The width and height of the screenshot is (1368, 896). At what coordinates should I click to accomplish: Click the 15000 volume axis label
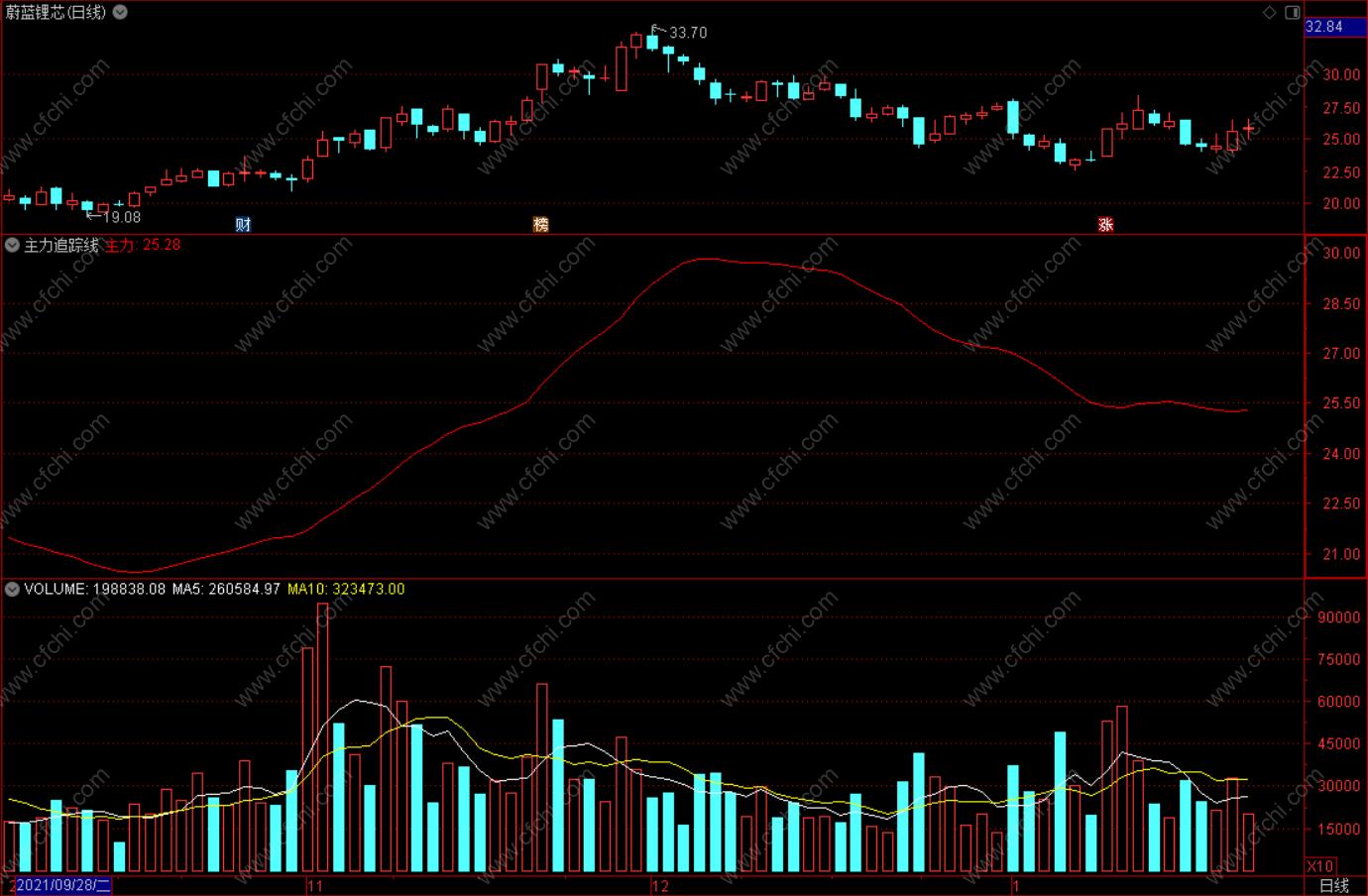coord(1339,829)
